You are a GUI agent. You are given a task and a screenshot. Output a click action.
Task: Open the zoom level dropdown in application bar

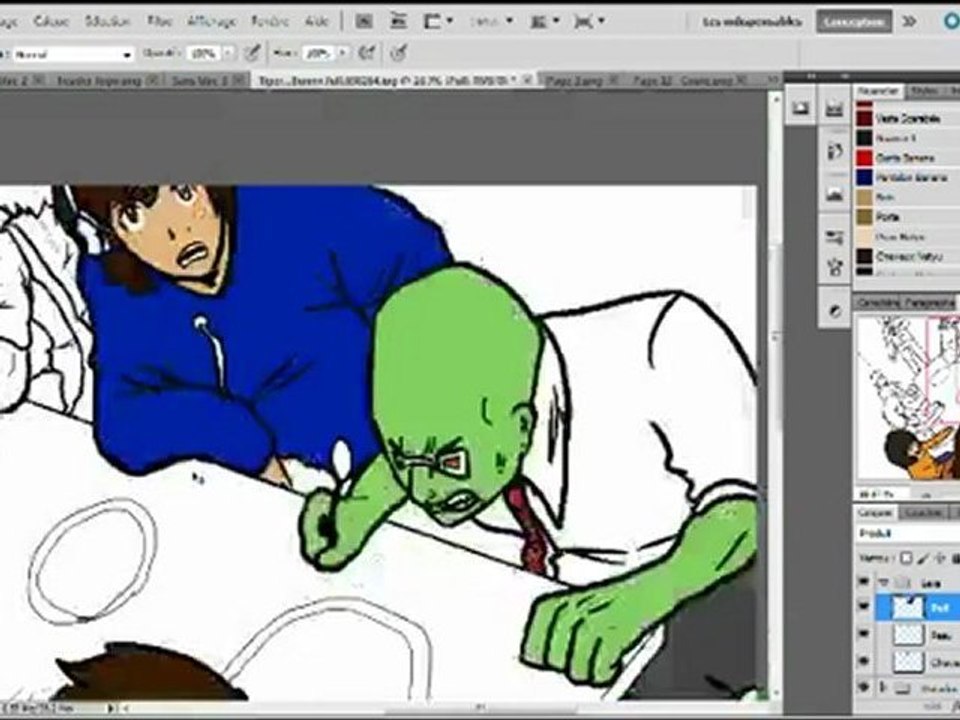(x=492, y=21)
